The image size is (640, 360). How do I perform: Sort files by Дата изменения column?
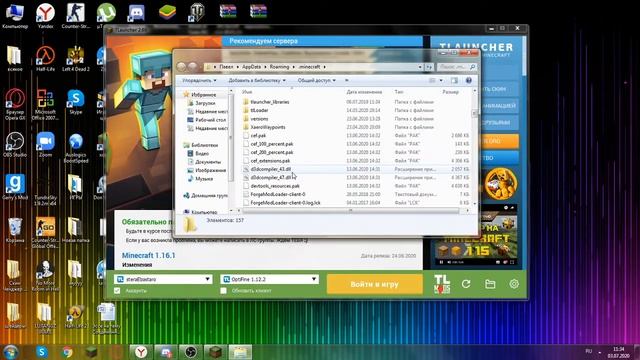click(x=364, y=92)
